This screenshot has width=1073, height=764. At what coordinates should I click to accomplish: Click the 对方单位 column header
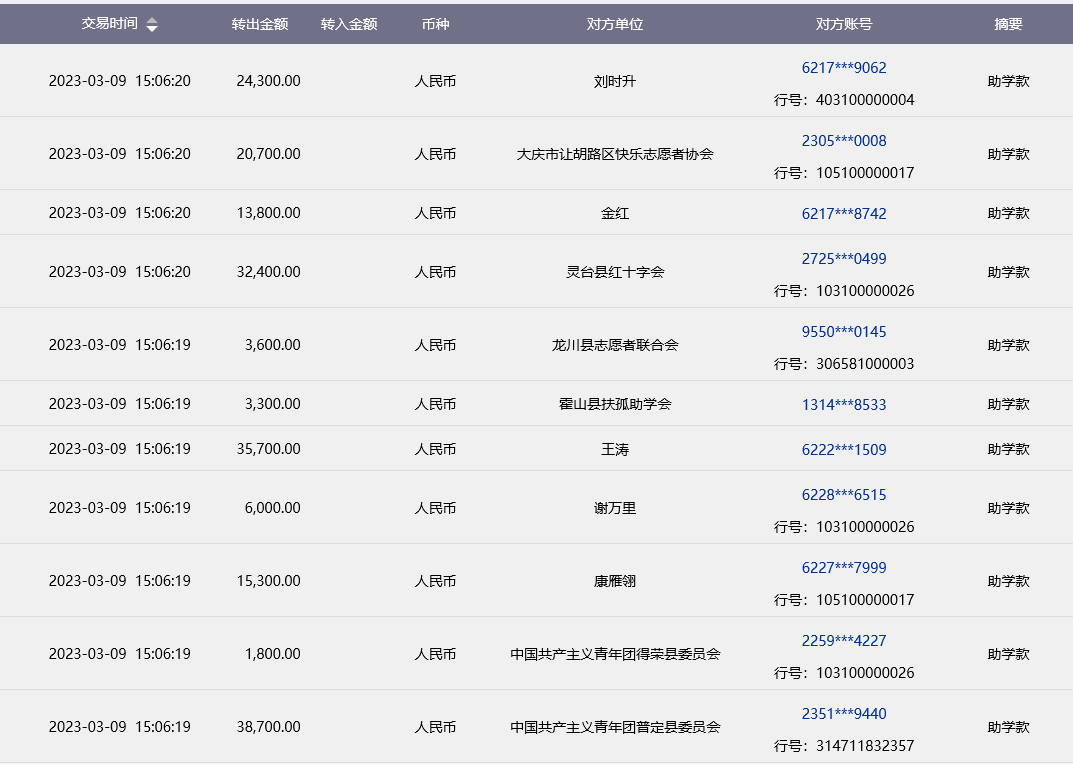tap(614, 24)
